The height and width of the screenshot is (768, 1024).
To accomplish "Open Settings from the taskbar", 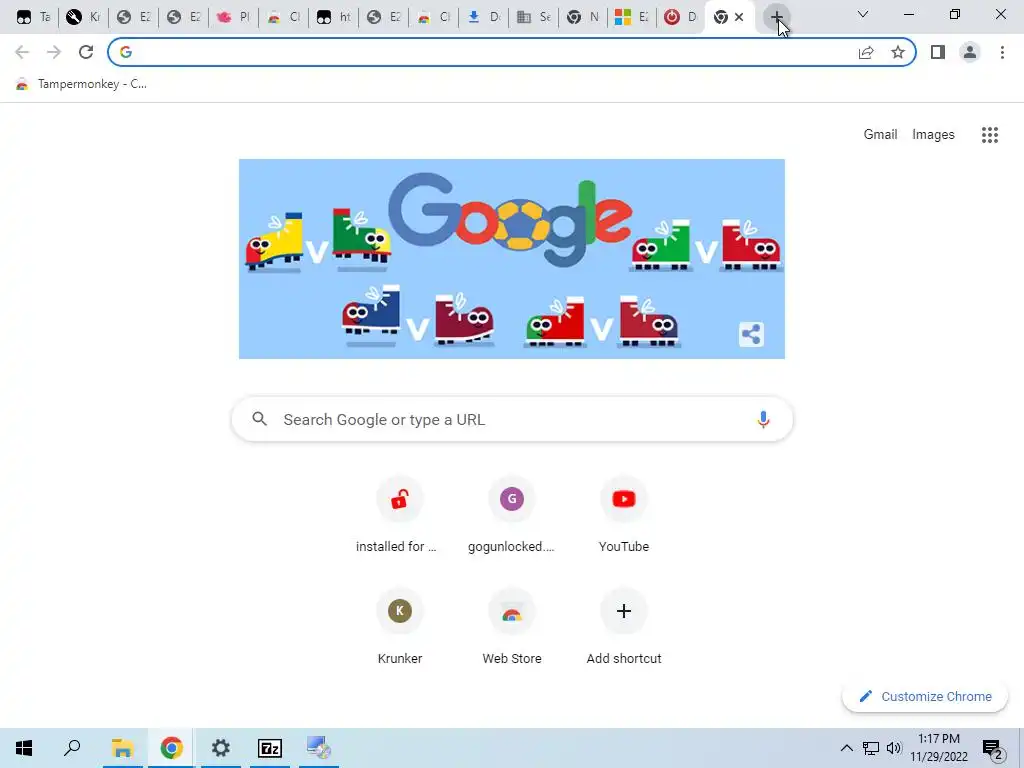I will pyautogui.click(x=221, y=748).
